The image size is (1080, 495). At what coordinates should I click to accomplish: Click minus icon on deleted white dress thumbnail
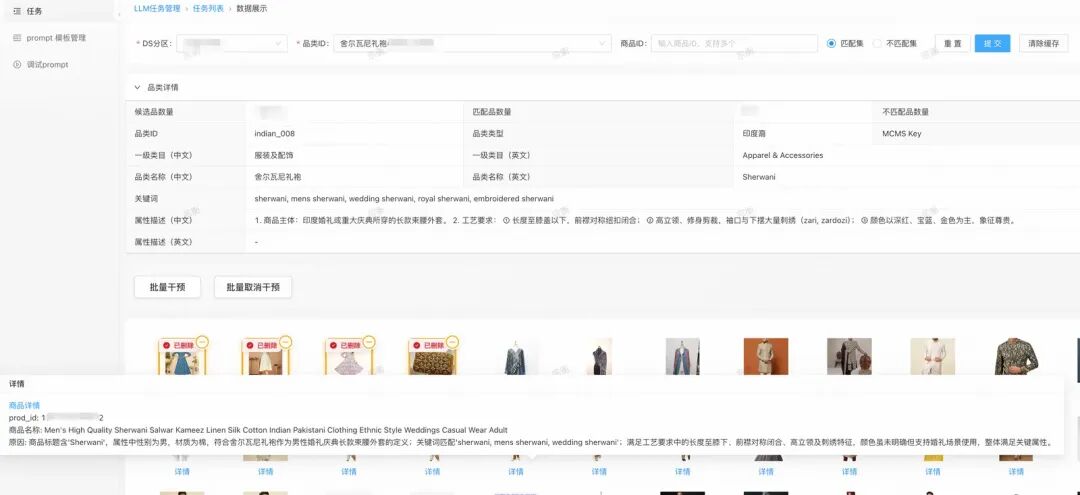tap(285, 341)
